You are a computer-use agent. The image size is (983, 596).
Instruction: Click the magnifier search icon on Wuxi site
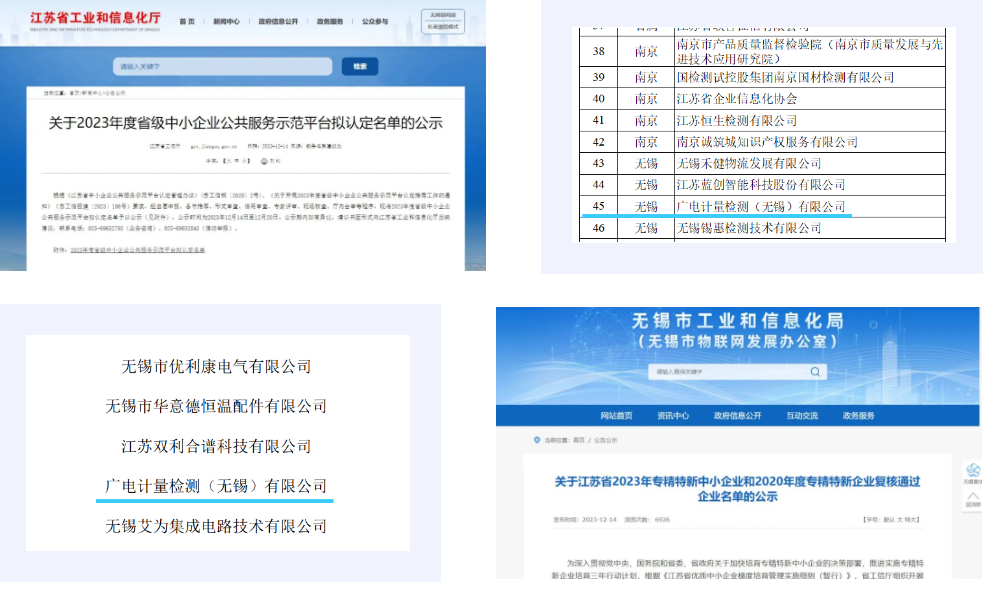click(x=817, y=371)
